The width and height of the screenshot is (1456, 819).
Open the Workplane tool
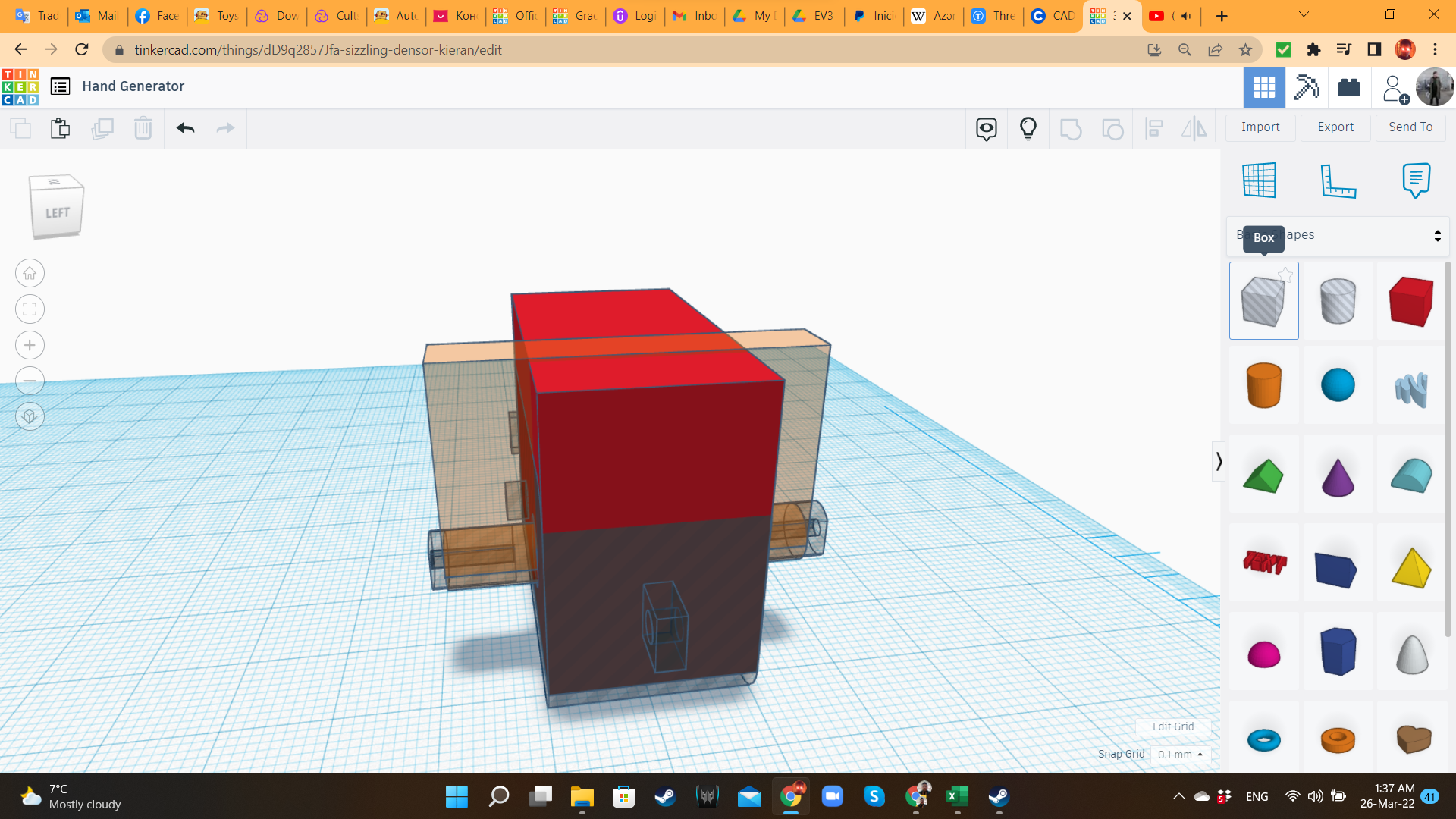pyautogui.click(x=1260, y=180)
